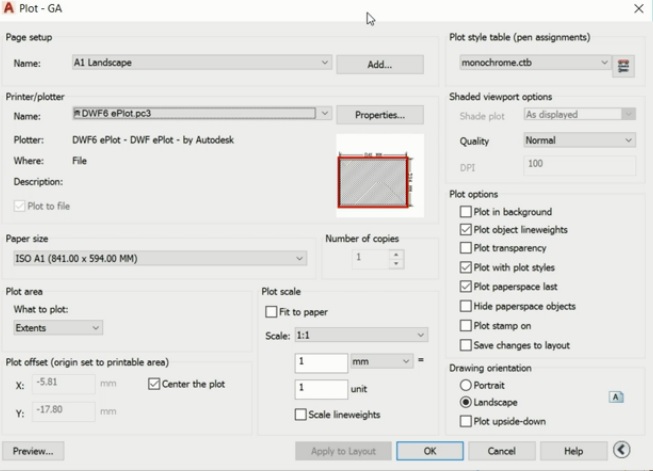Image resolution: width=653 pixels, height=471 pixels.
Task: Toggle Center the plot checkbox
Action: [x=154, y=384]
